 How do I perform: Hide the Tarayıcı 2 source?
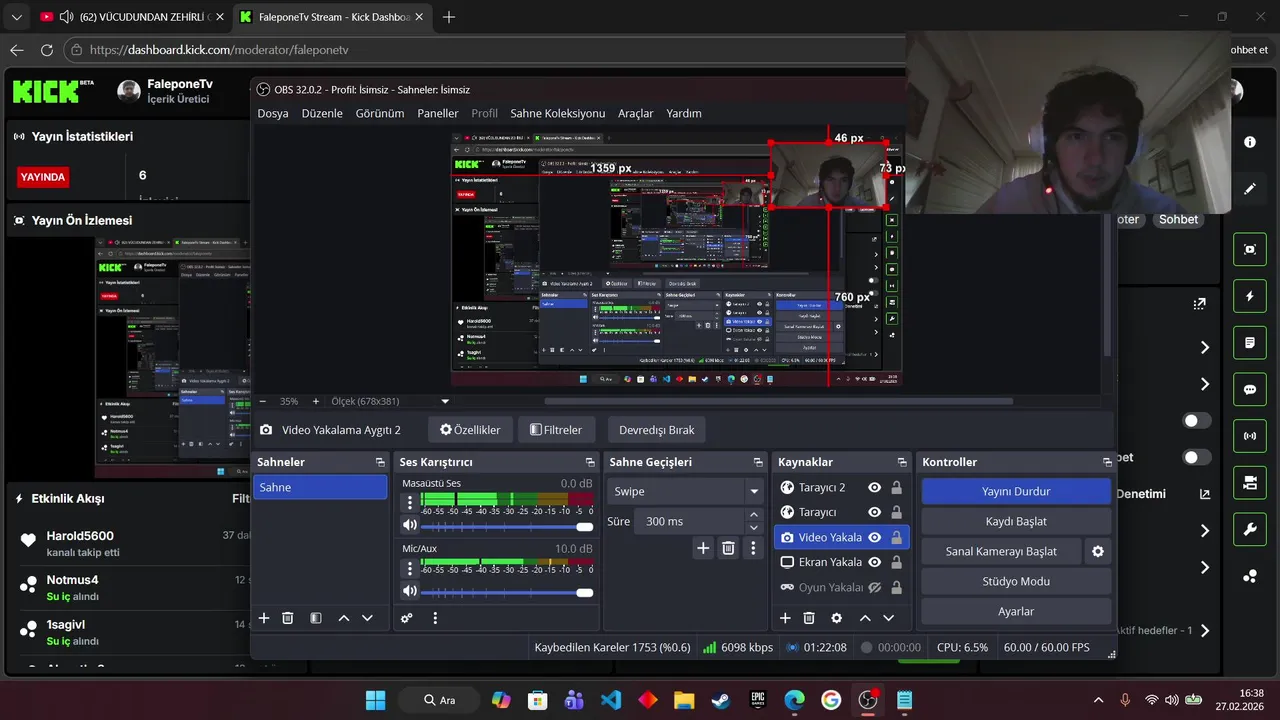pyautogui.click(x=874, y=487)
